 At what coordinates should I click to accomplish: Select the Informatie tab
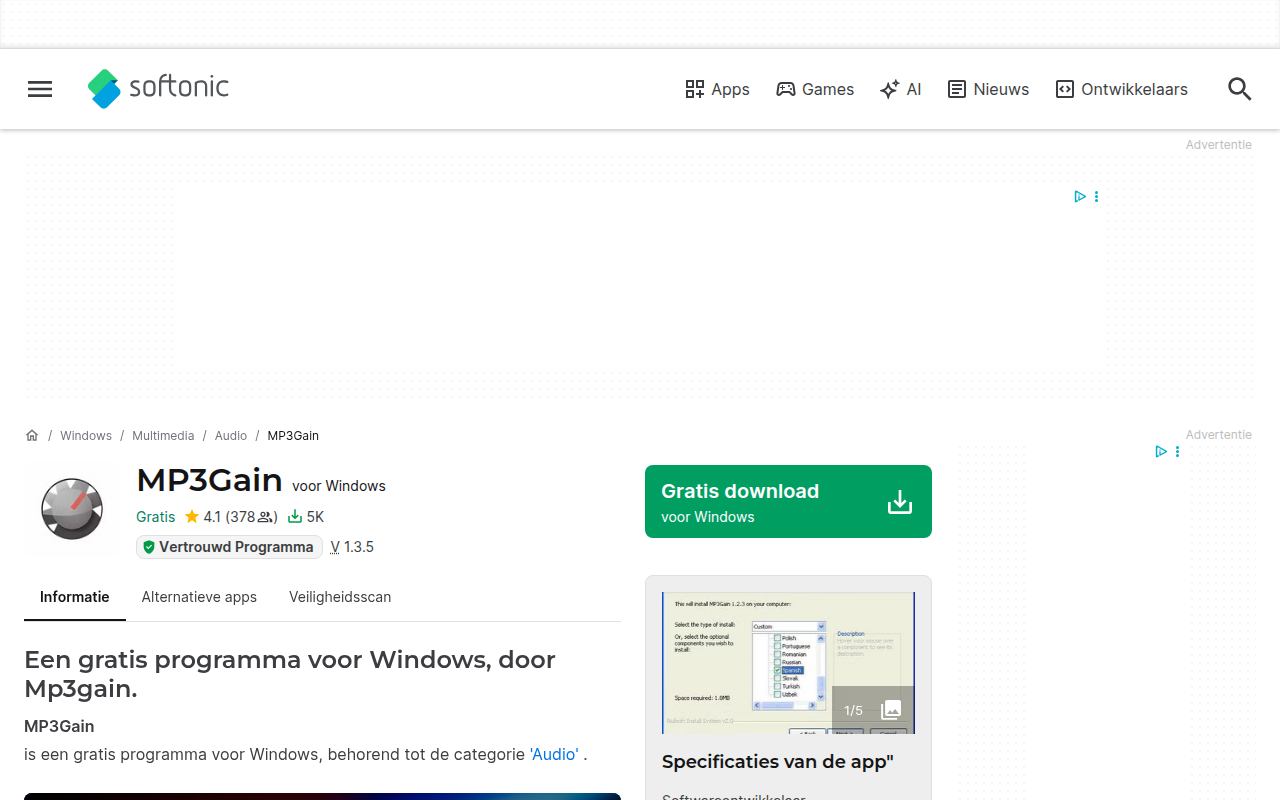(75, 597)
